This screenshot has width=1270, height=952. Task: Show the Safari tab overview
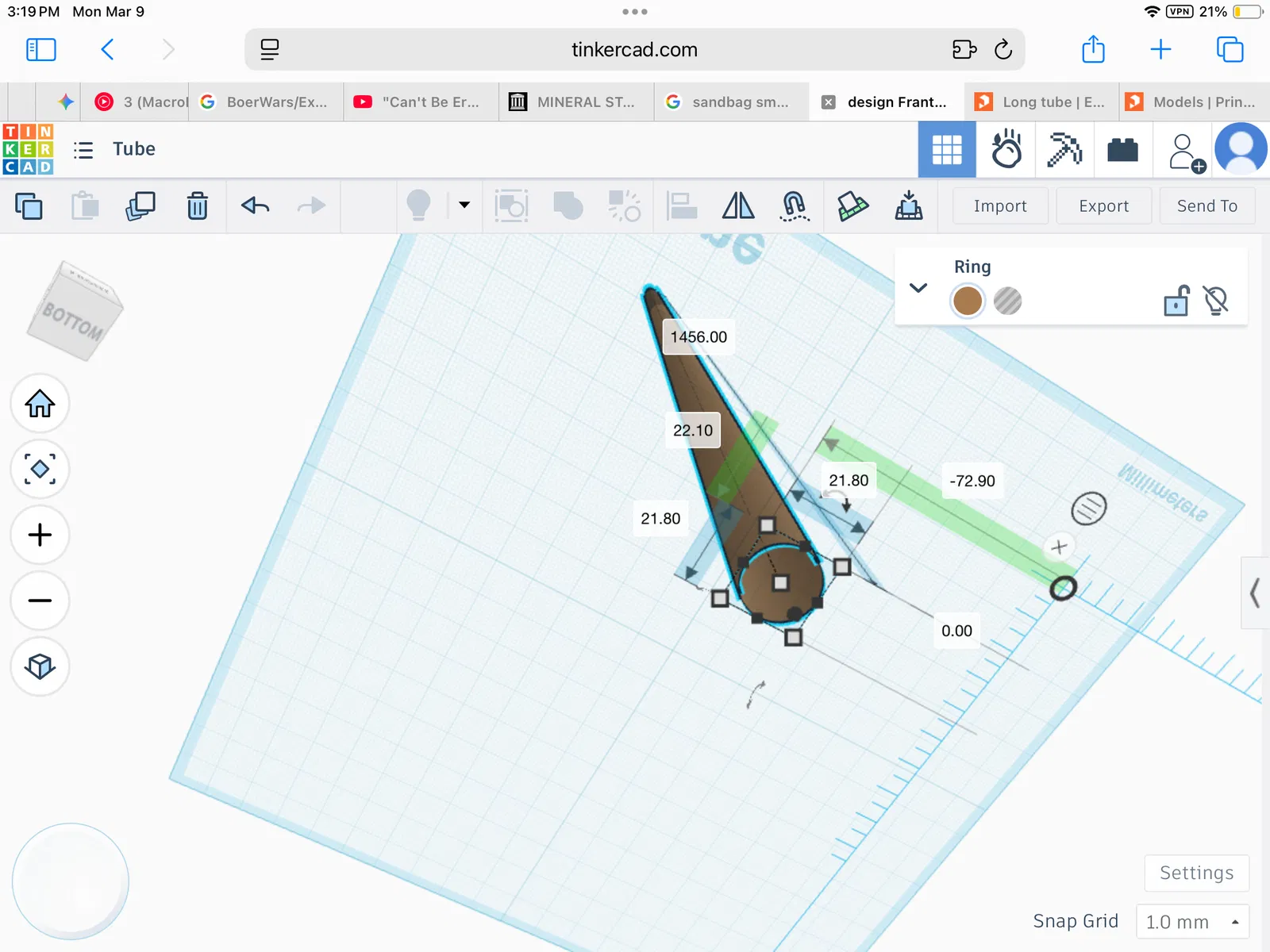(1230, 50)
